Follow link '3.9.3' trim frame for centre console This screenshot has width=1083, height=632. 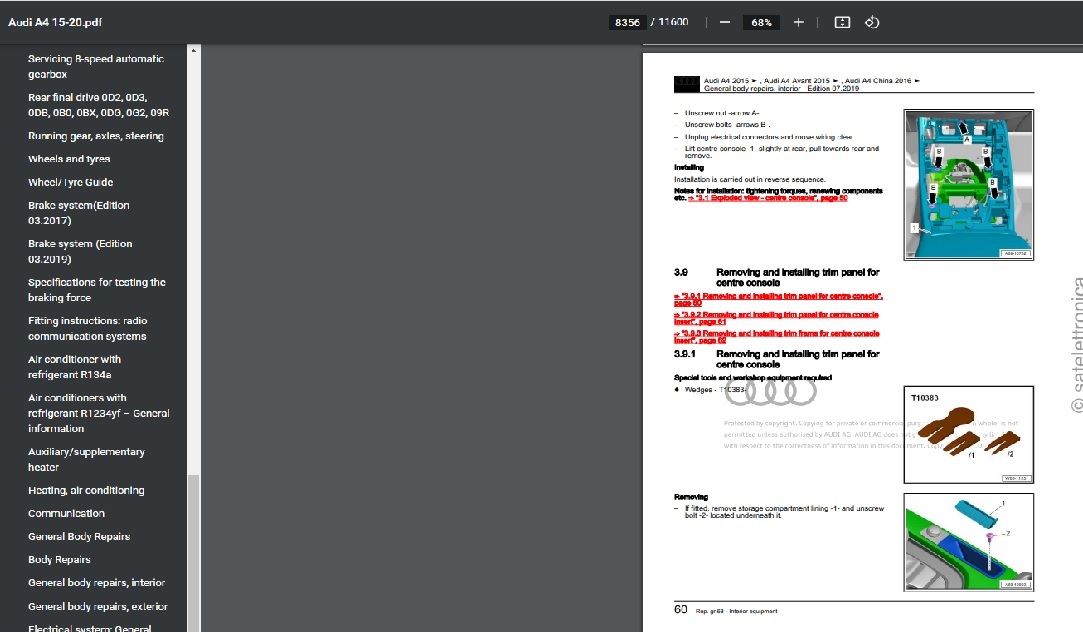point(777,336)
